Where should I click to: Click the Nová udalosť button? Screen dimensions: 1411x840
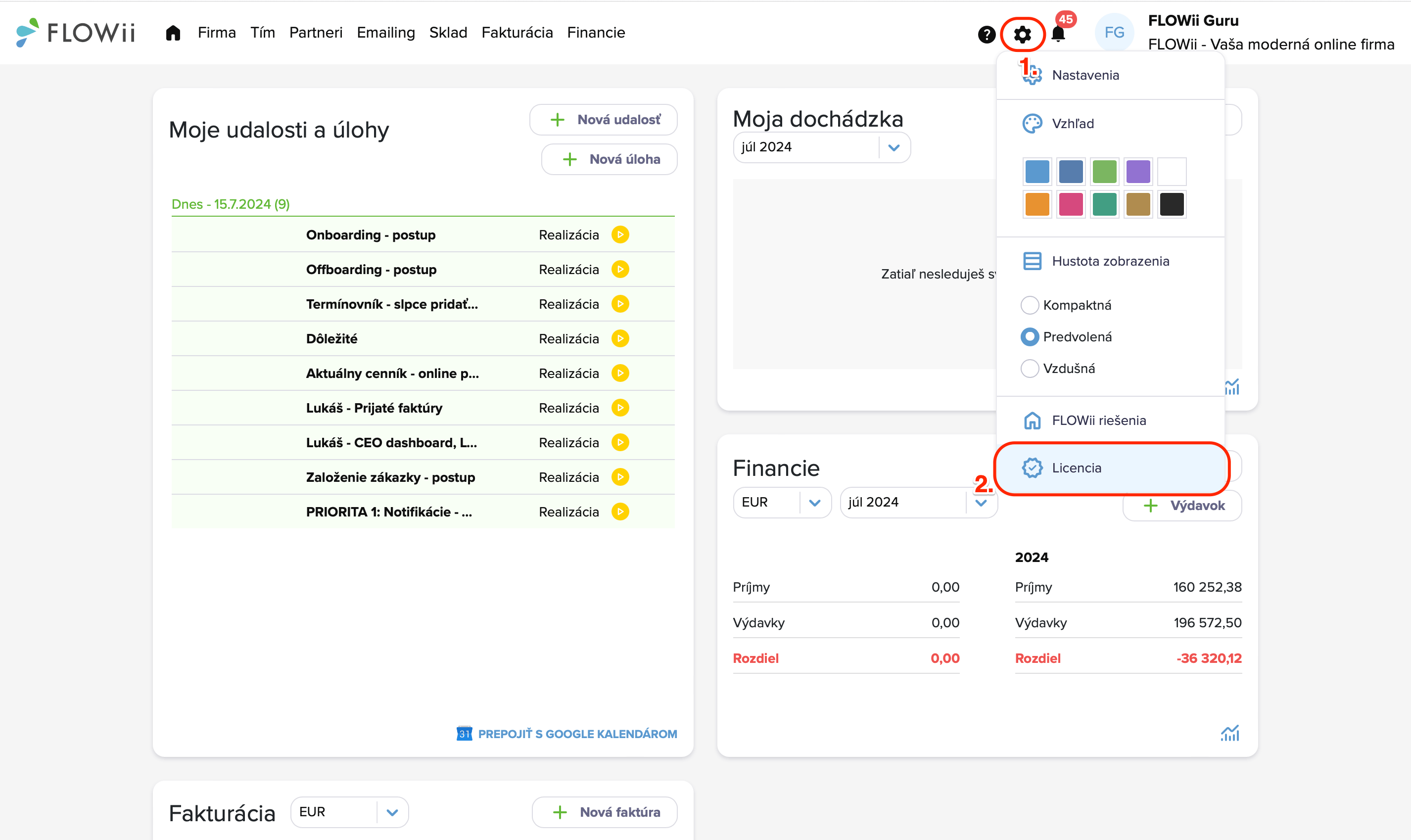pyautogui.click(x=604, y=119)
